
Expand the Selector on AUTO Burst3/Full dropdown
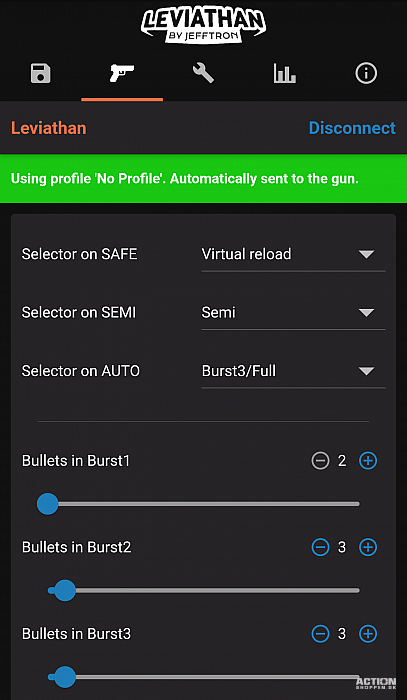[x=293, y=372]
